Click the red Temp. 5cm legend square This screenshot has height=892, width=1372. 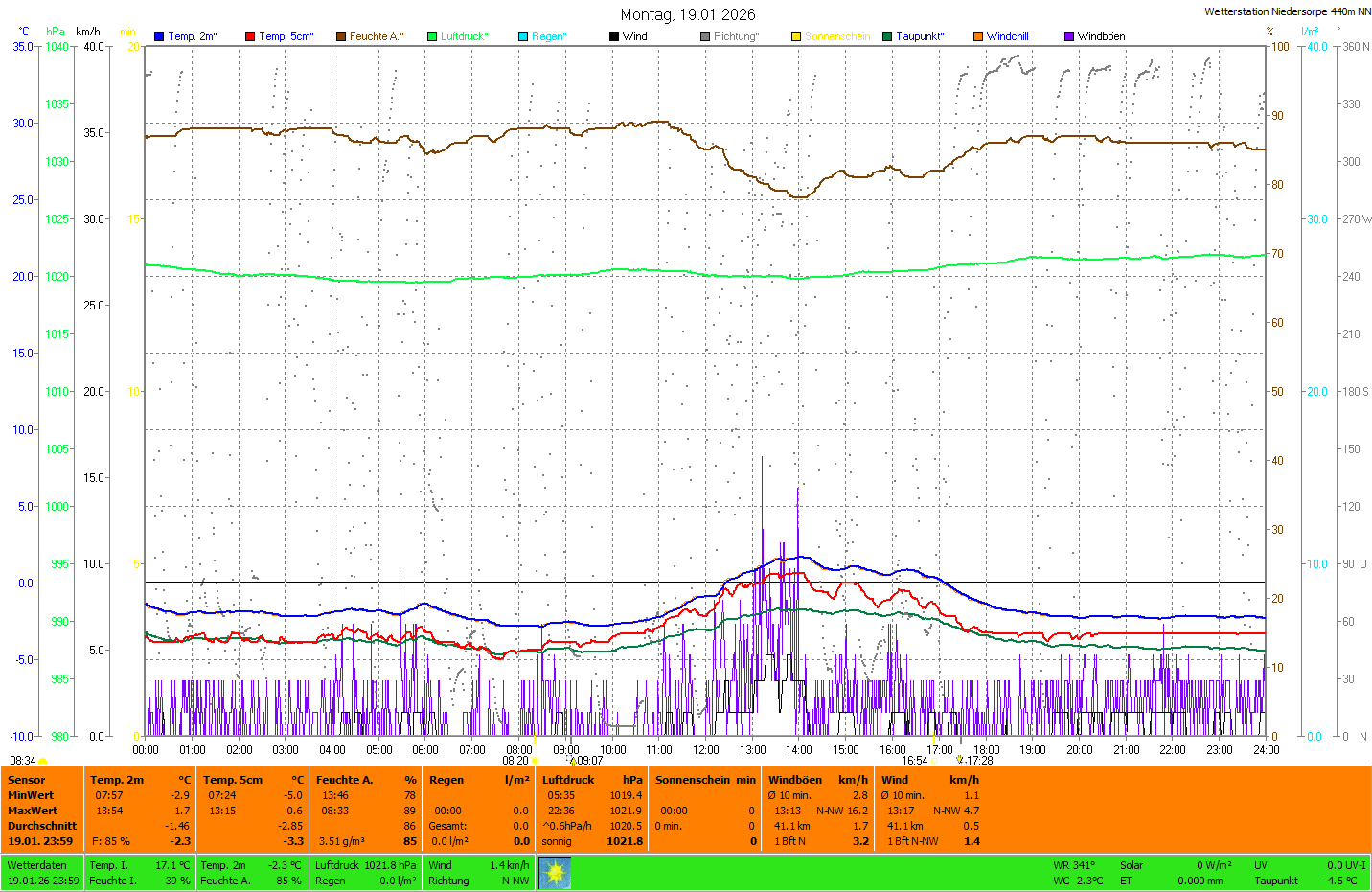[x=250, y=36]
